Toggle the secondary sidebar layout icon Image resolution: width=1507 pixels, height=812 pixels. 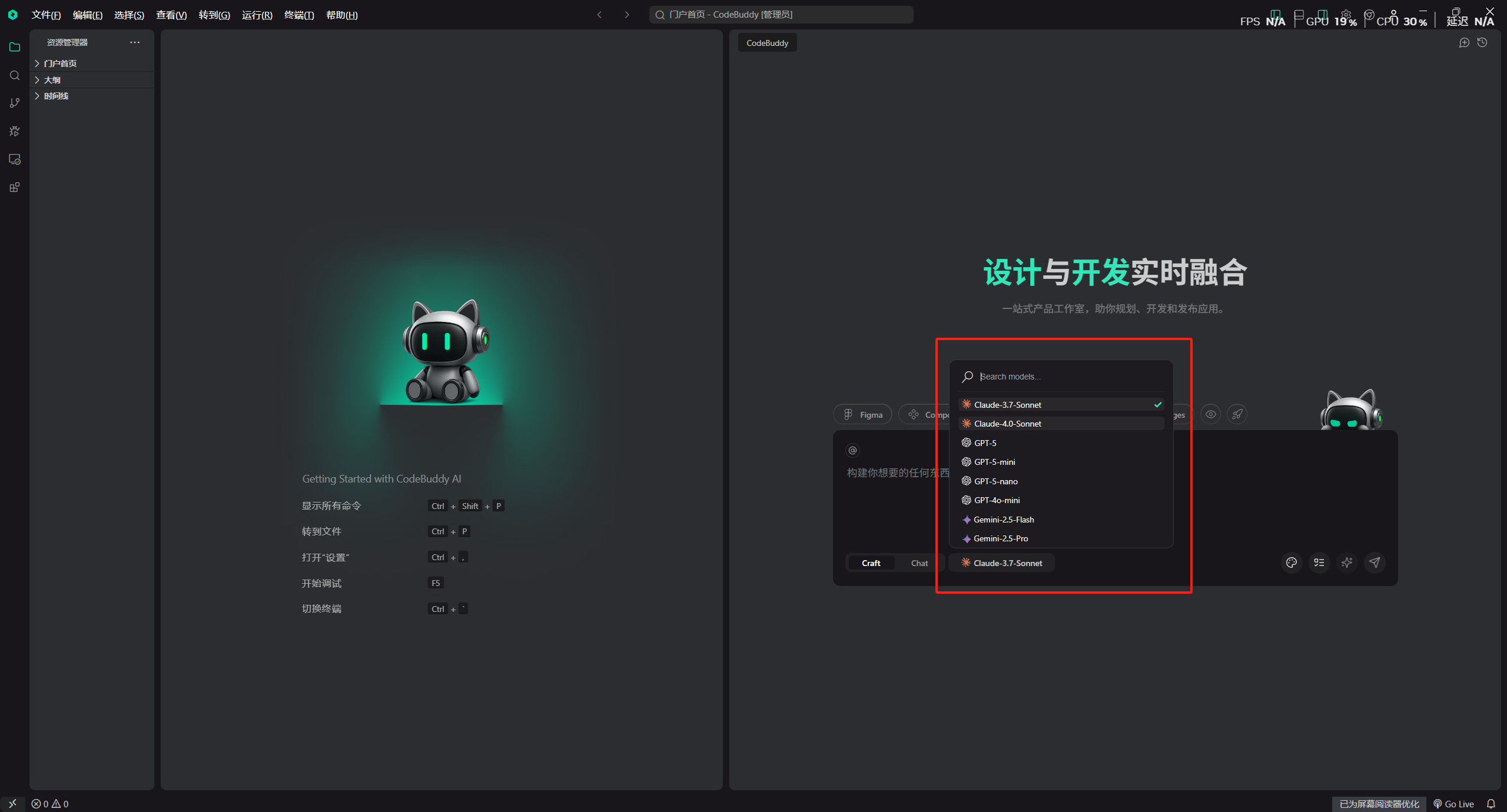pos(1323,15)
